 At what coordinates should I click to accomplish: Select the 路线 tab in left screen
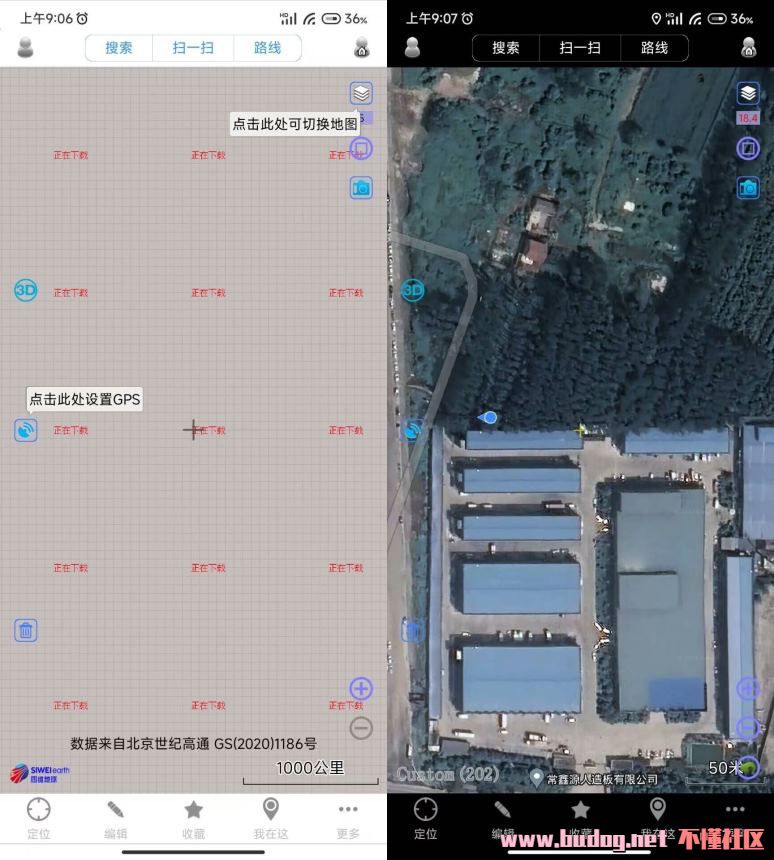[268, 48]
